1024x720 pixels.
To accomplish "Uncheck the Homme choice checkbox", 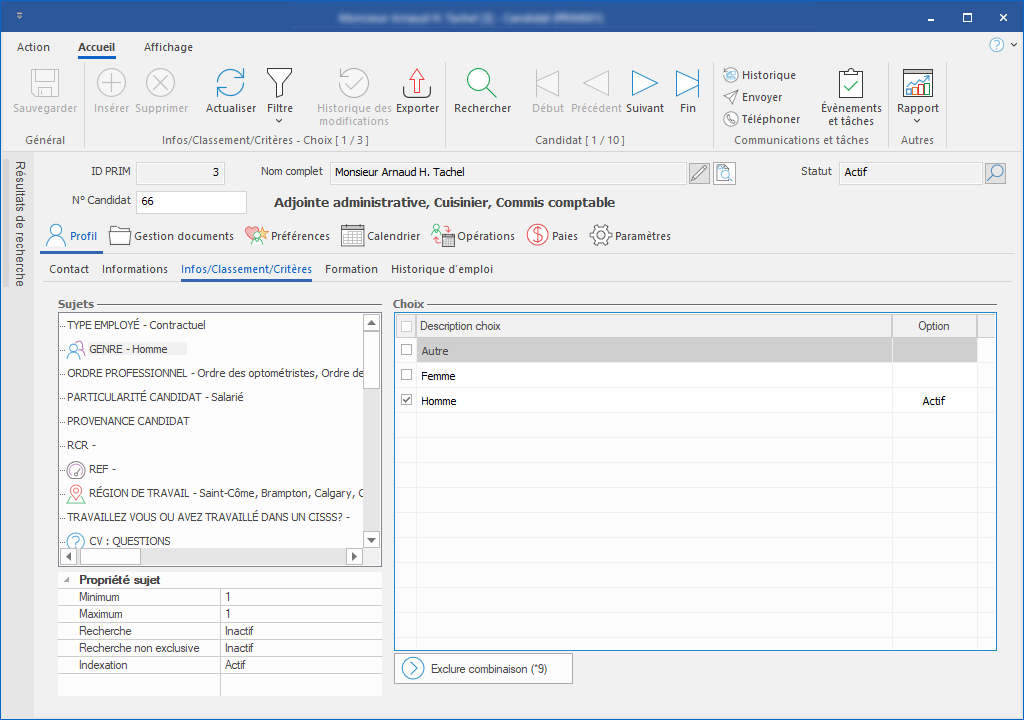I will coord(406,400).
